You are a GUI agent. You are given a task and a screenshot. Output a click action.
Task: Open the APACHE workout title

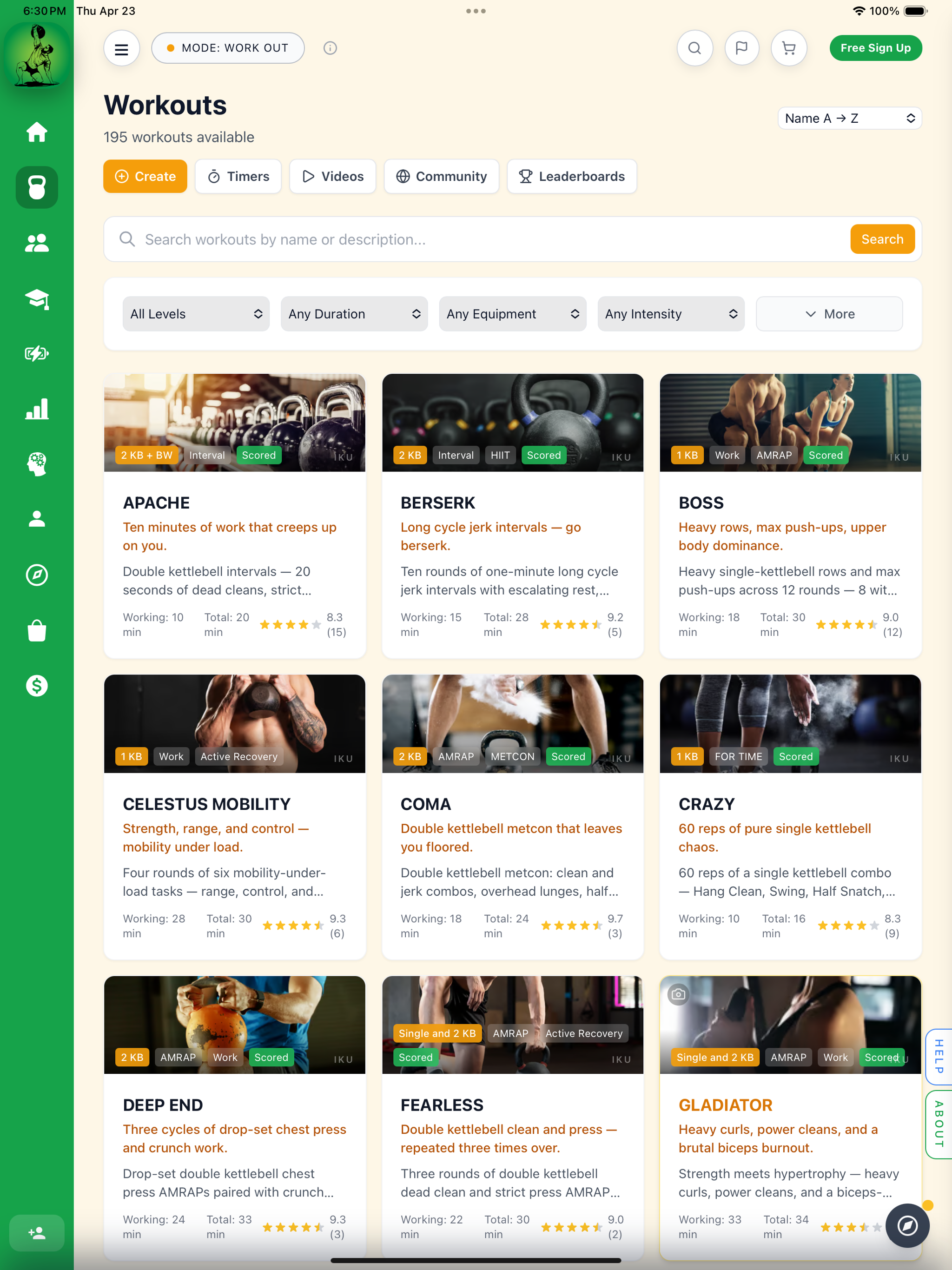156,503
